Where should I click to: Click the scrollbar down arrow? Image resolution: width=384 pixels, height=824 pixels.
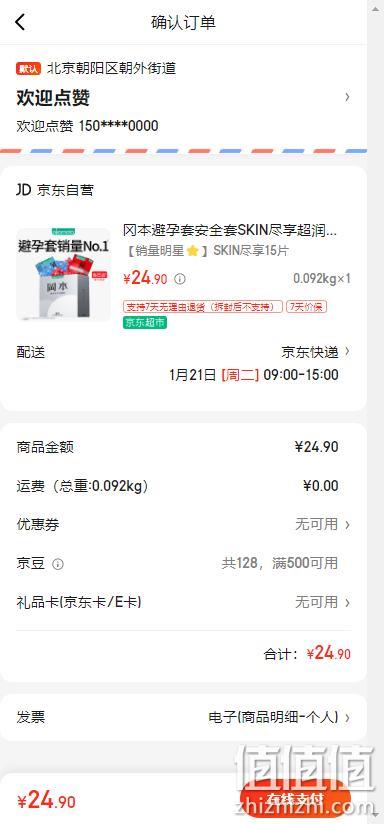(x=376, y=815)
